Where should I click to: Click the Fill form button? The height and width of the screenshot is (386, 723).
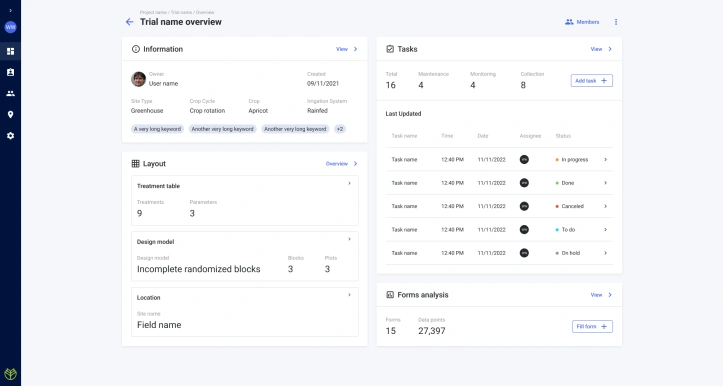pyautogui.click(x=592, y=327)
